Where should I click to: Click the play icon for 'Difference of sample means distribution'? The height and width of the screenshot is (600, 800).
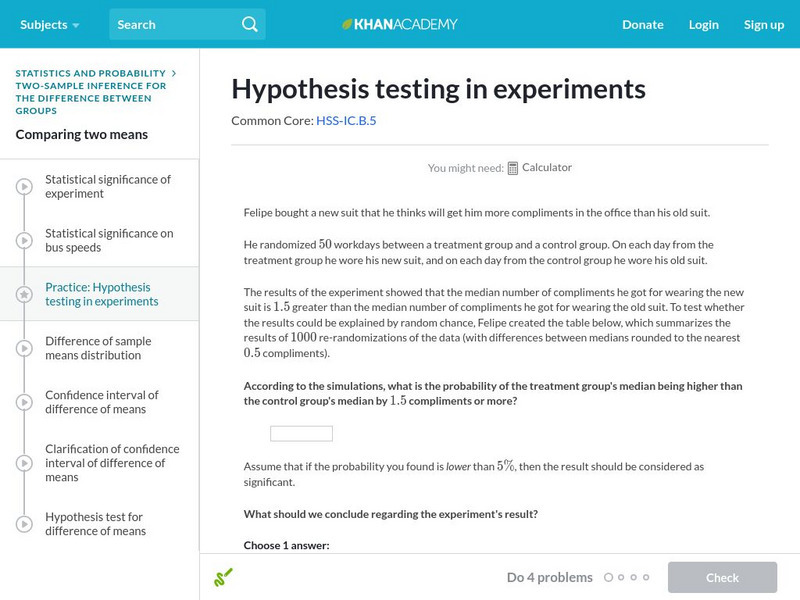[x=24, y=348]
